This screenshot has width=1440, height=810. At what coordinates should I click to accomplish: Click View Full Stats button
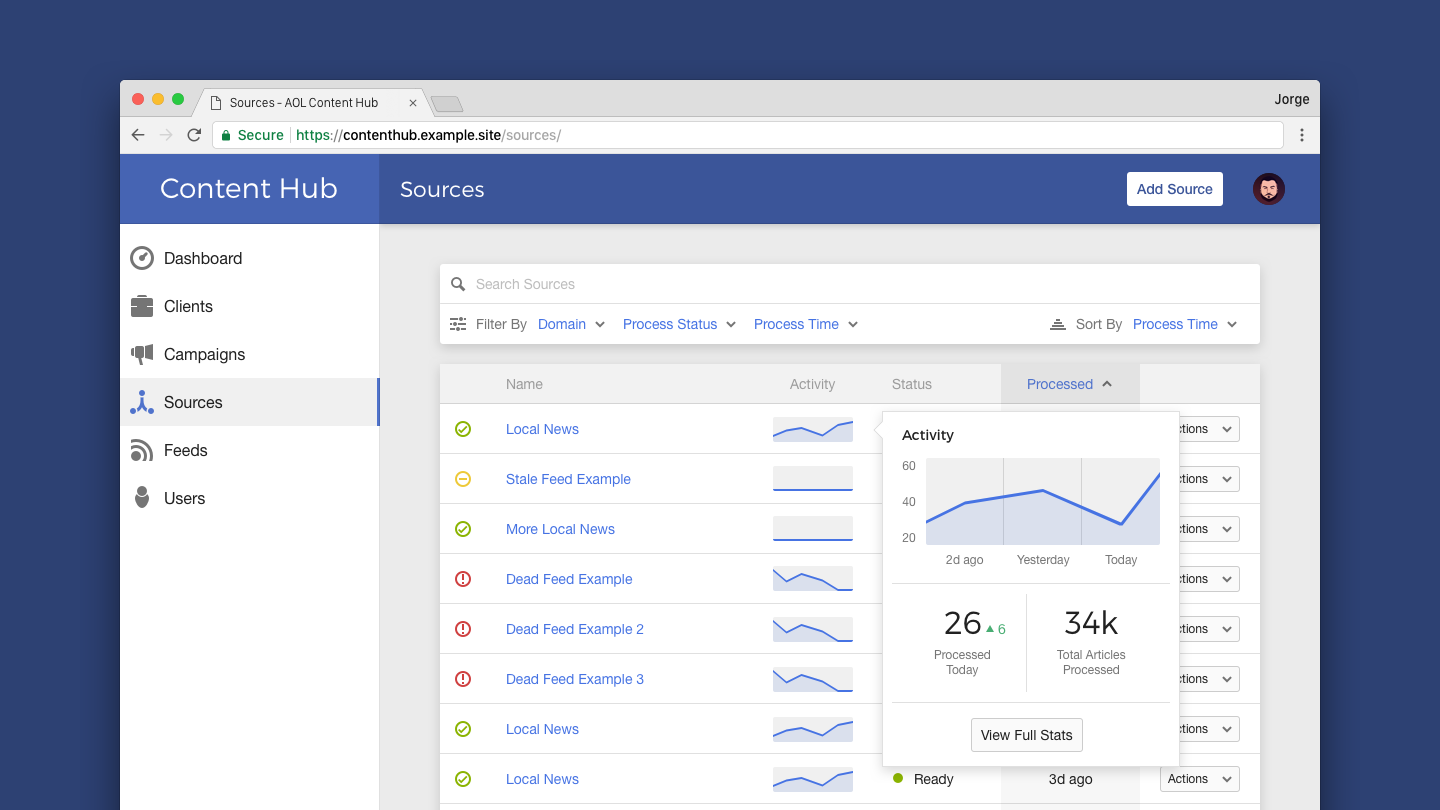1026,735
